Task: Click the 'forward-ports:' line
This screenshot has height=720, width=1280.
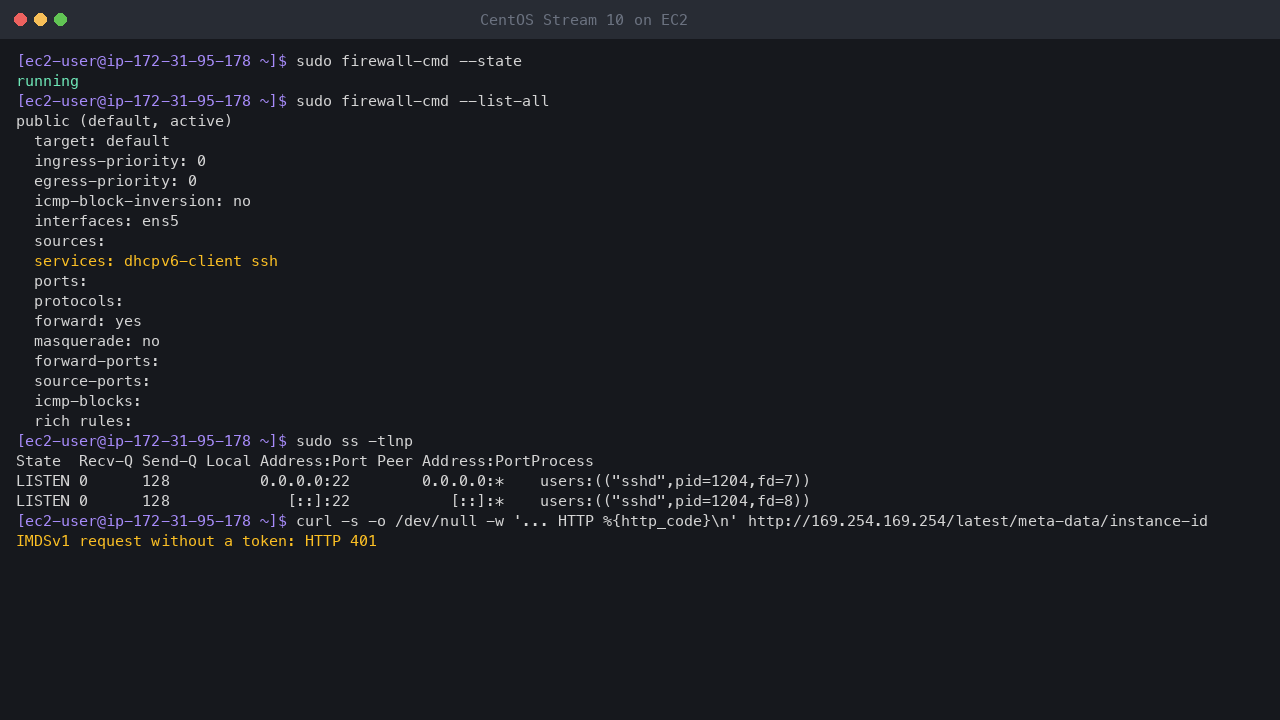Action: 97,361
